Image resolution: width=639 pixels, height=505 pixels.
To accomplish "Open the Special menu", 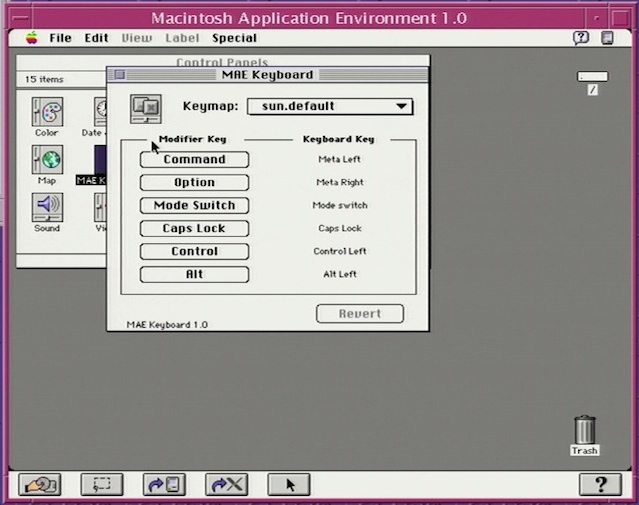I will tap(234, 38).
